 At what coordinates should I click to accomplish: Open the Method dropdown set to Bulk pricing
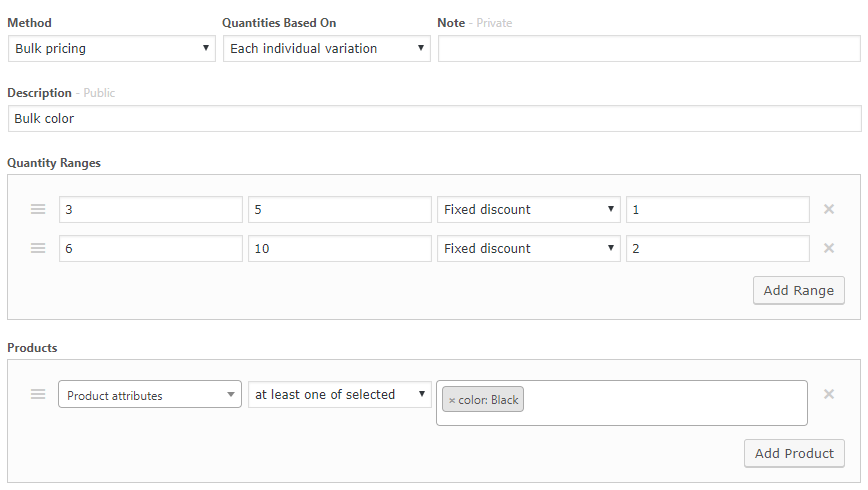pos(112,49)
